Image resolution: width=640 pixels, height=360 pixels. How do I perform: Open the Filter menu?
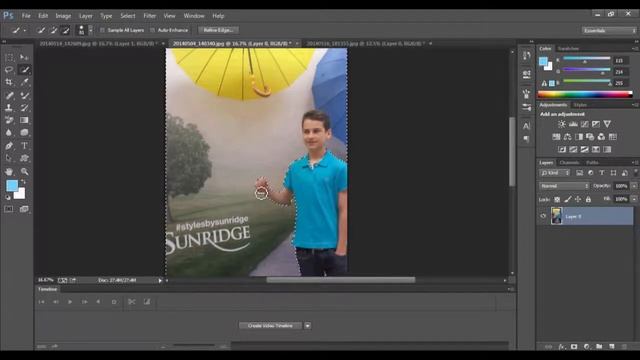149,16
